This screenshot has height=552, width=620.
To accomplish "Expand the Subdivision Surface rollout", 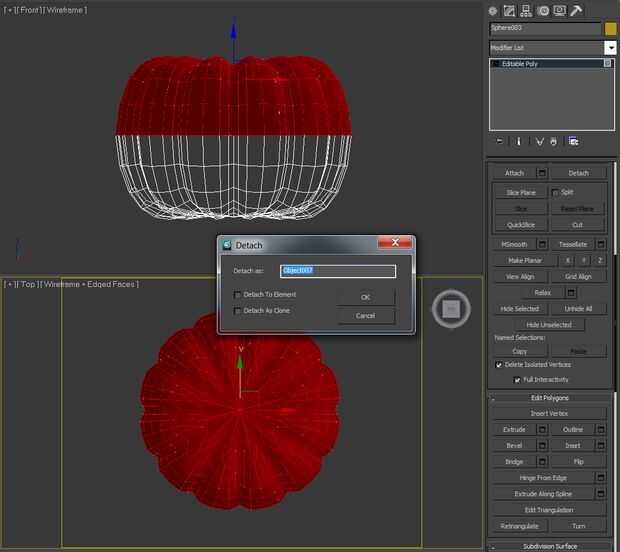I will (x=552, y=546).
